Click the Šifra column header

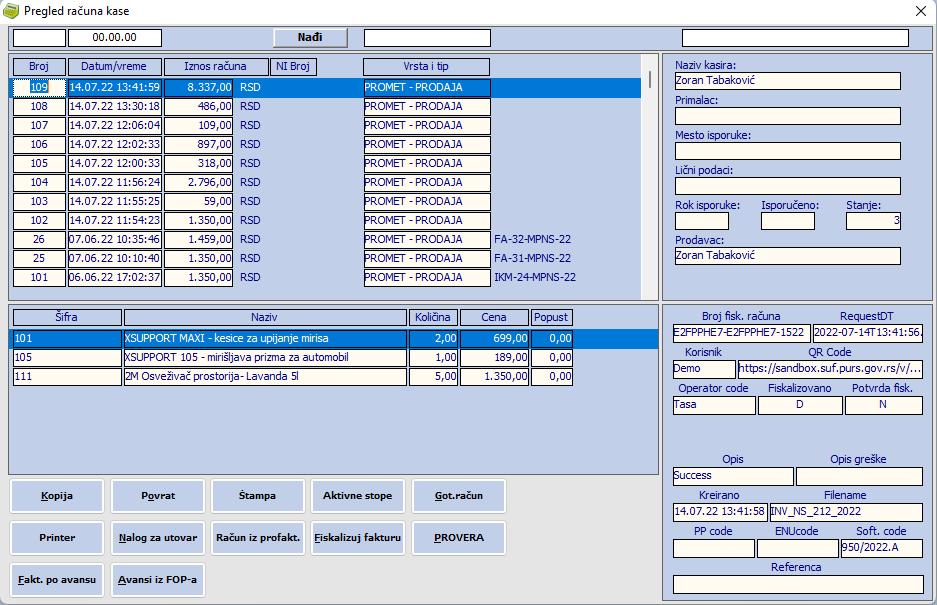point(66,317)
